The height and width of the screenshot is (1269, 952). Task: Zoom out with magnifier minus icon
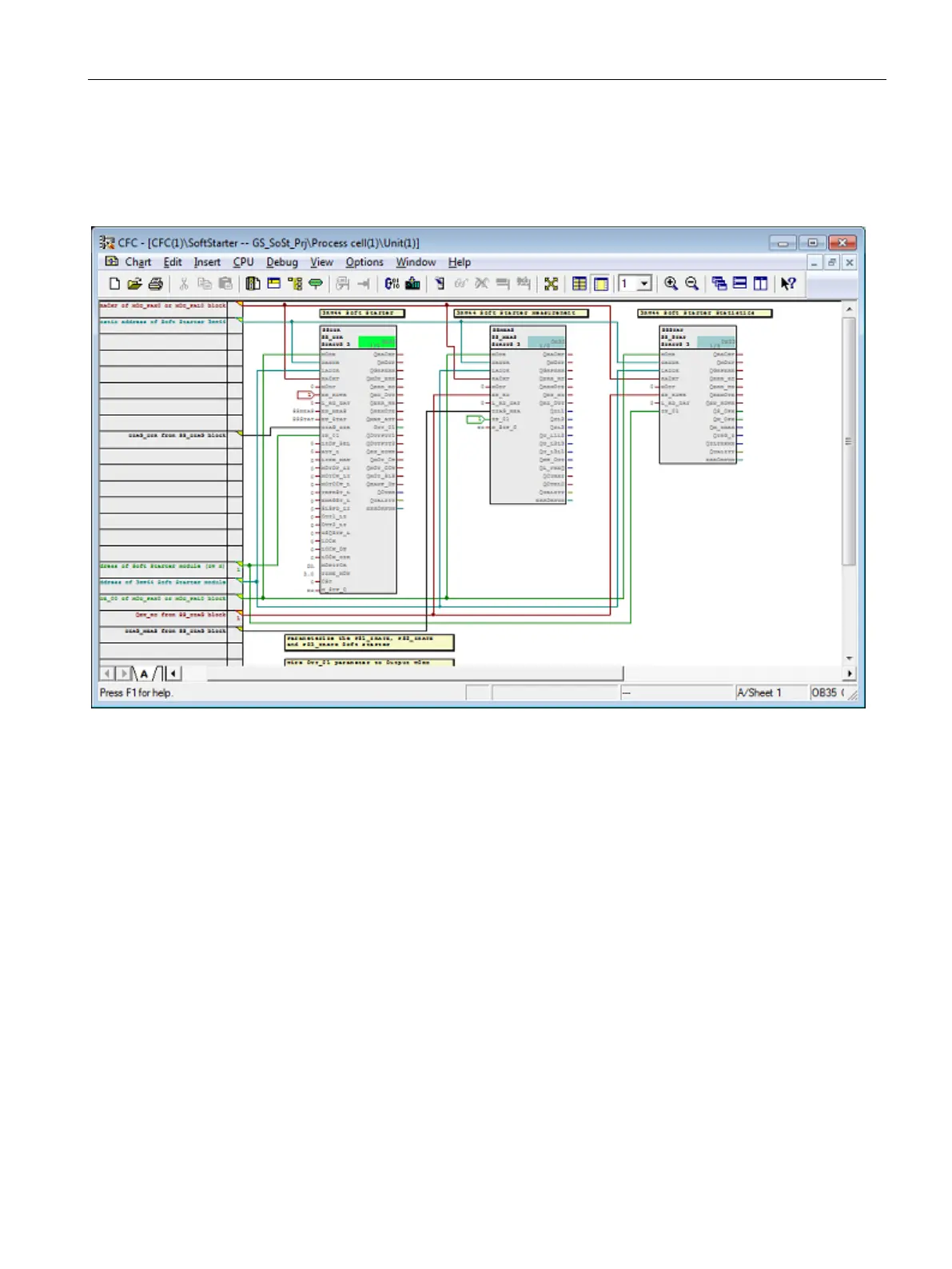[x=692, y=284]
